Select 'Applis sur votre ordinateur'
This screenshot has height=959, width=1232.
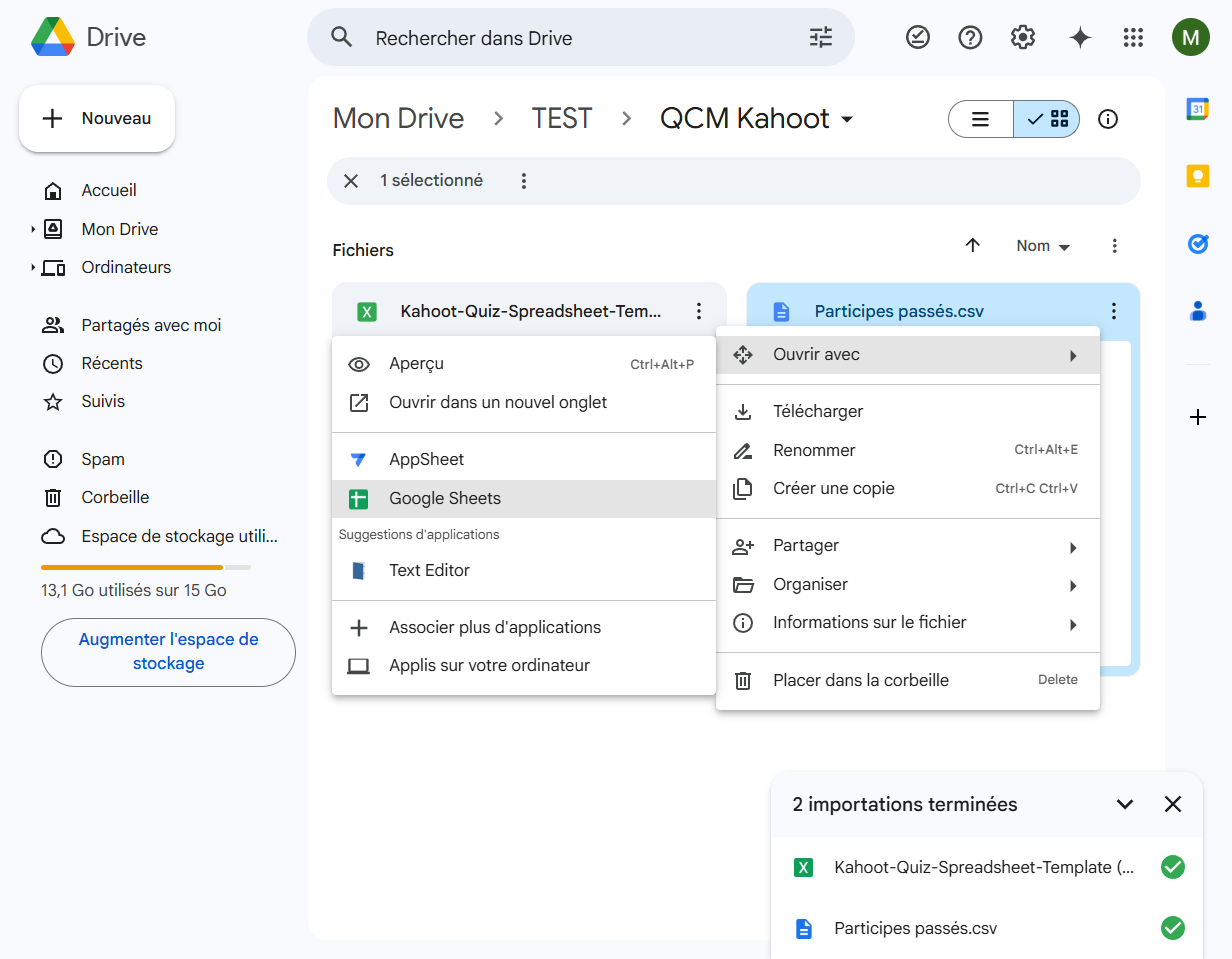tap(524, 666)
